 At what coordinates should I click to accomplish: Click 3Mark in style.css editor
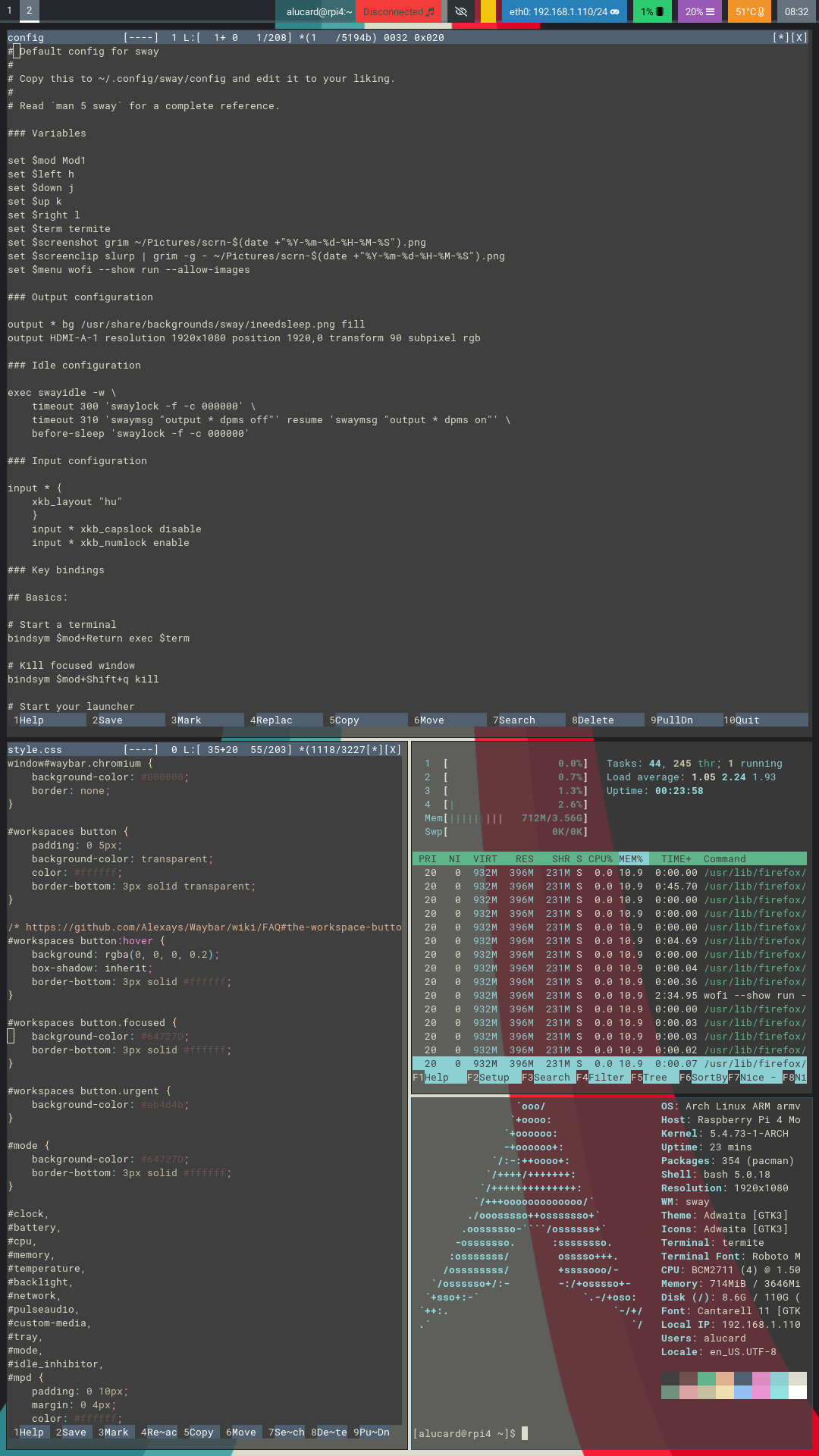[x=114, y=1432]
